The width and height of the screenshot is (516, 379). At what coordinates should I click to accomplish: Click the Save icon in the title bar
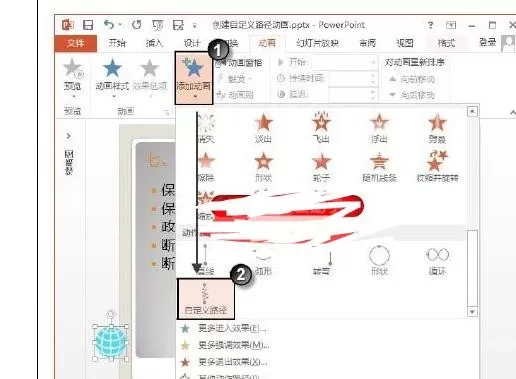coord(88,25)
